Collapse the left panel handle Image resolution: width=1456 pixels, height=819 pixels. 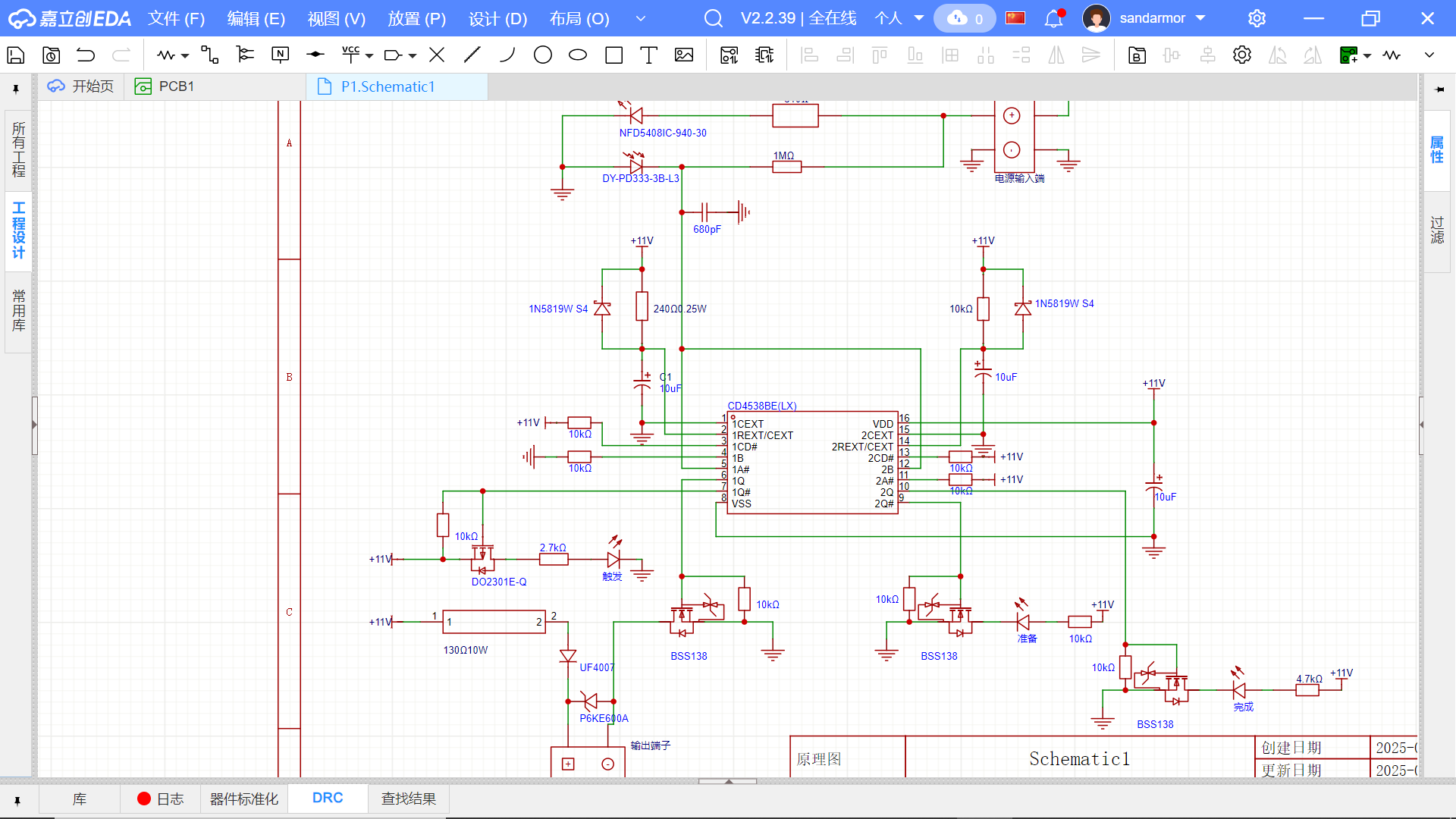click(34, 425)
